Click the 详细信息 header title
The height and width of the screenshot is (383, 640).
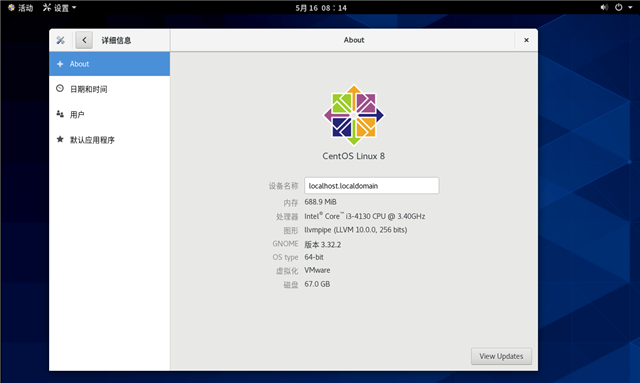[116, 40]
